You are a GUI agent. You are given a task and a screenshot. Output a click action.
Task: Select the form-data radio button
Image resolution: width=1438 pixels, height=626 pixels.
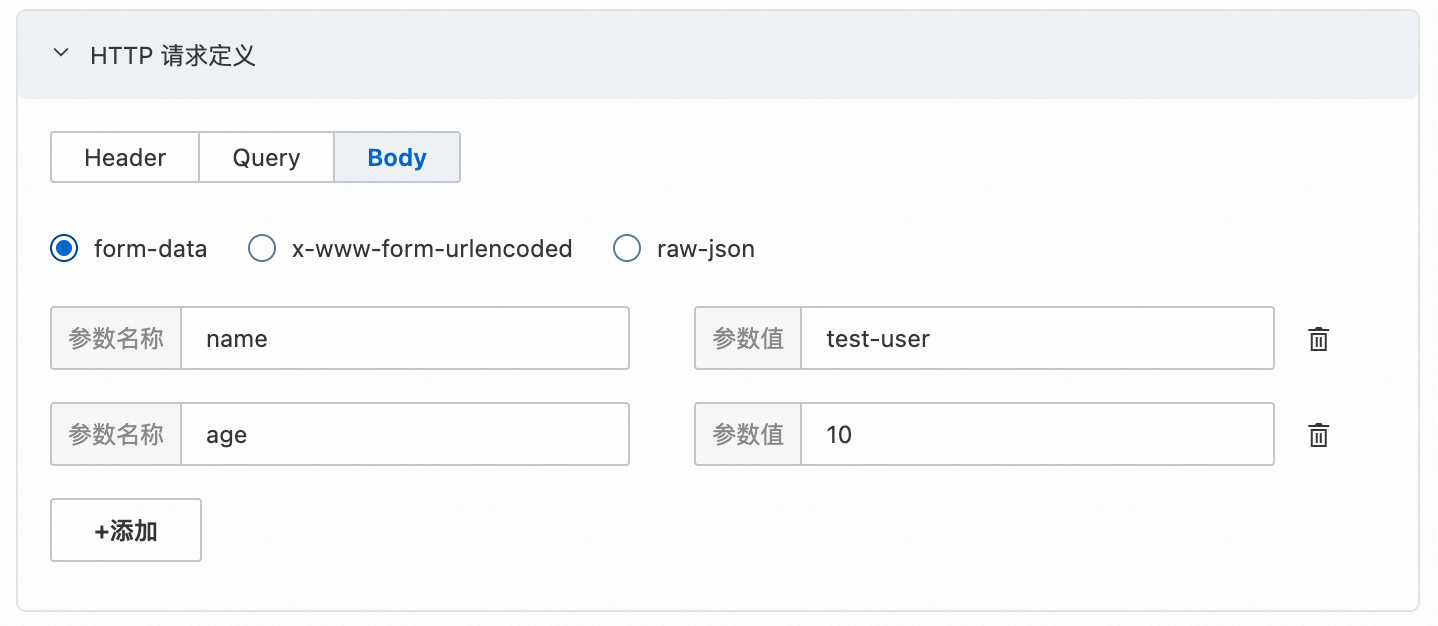[x=64, y=248]
